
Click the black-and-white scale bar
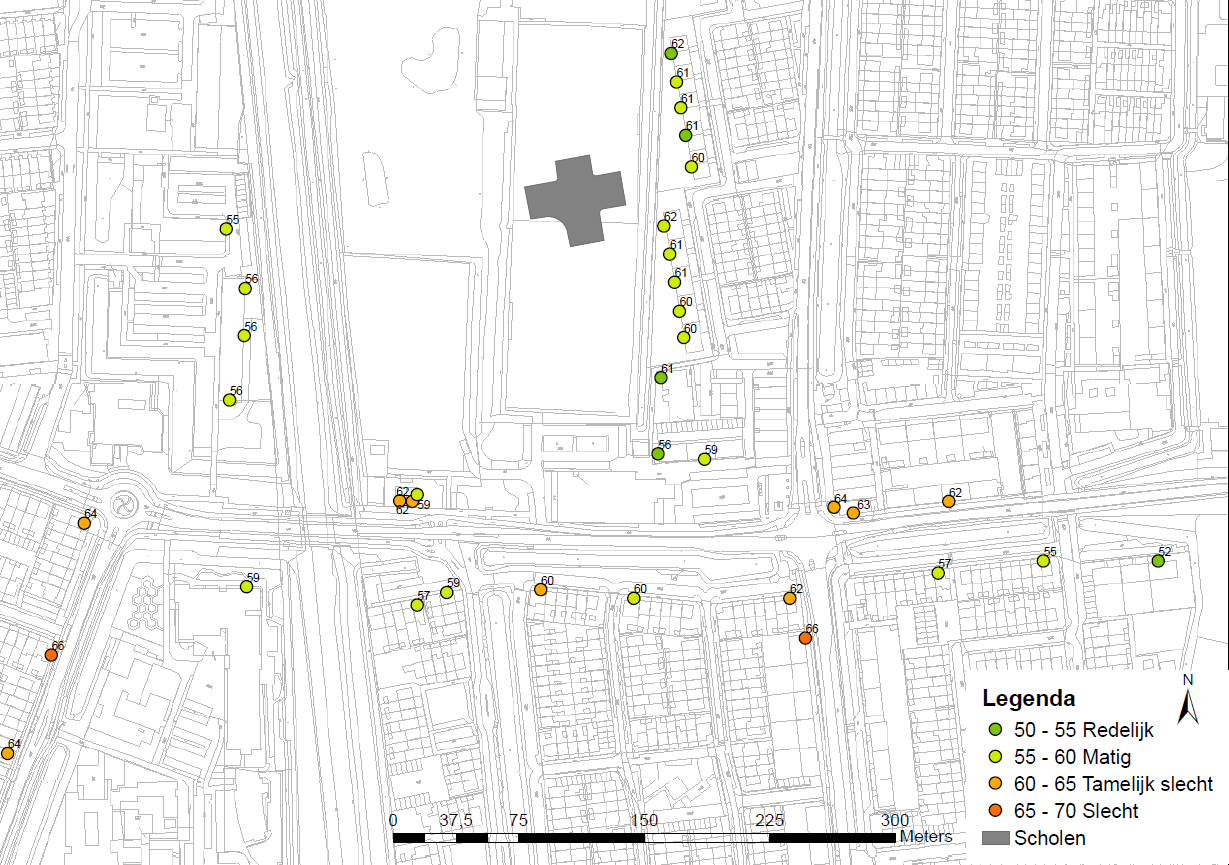coord(645,836)
